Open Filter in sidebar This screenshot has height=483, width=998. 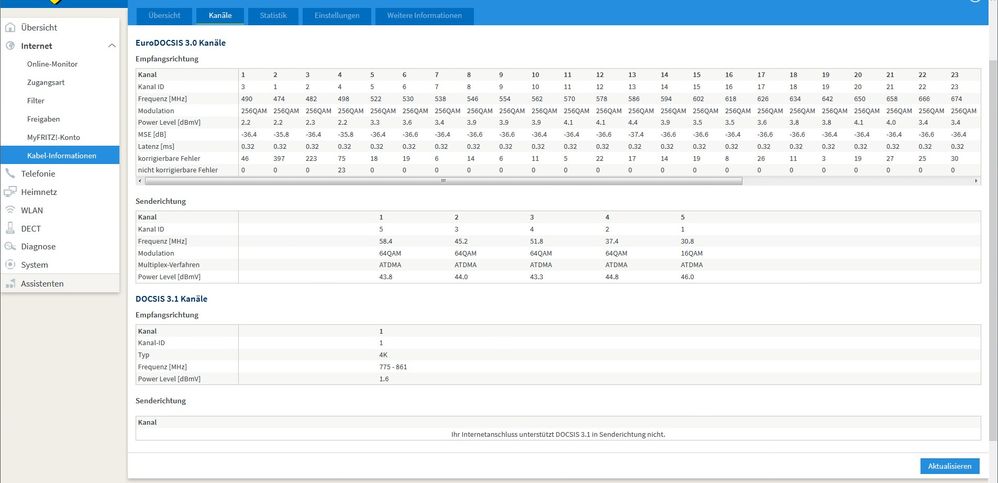36,101
